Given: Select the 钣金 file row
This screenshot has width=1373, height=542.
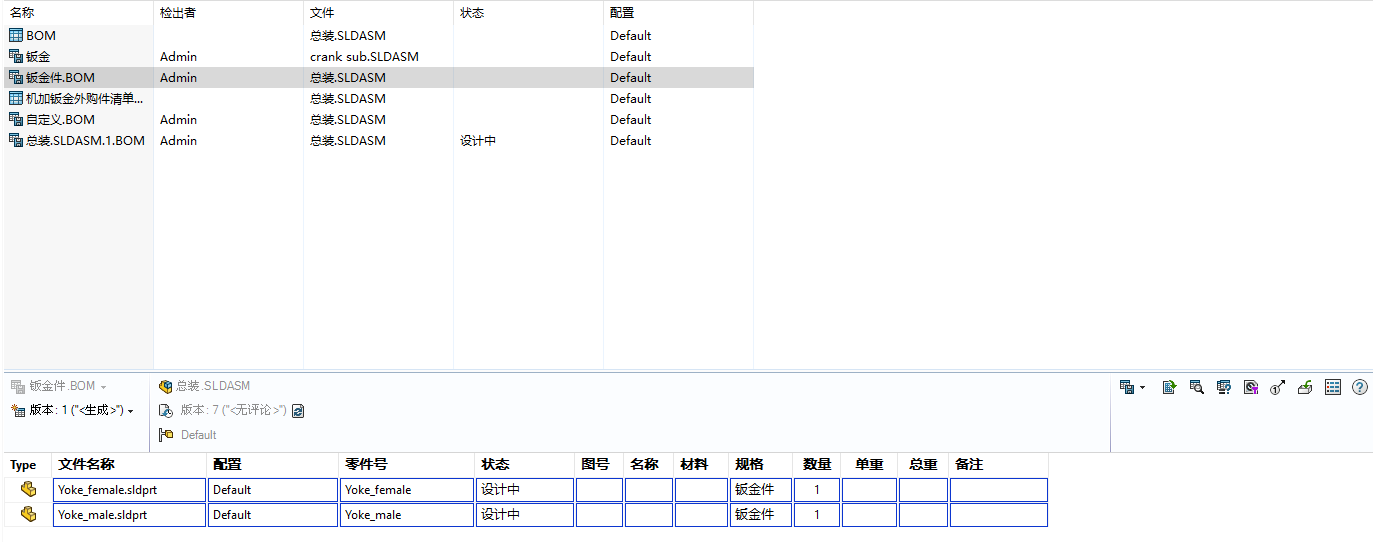Looking at the screenshot, I should [x=379, y=56].
